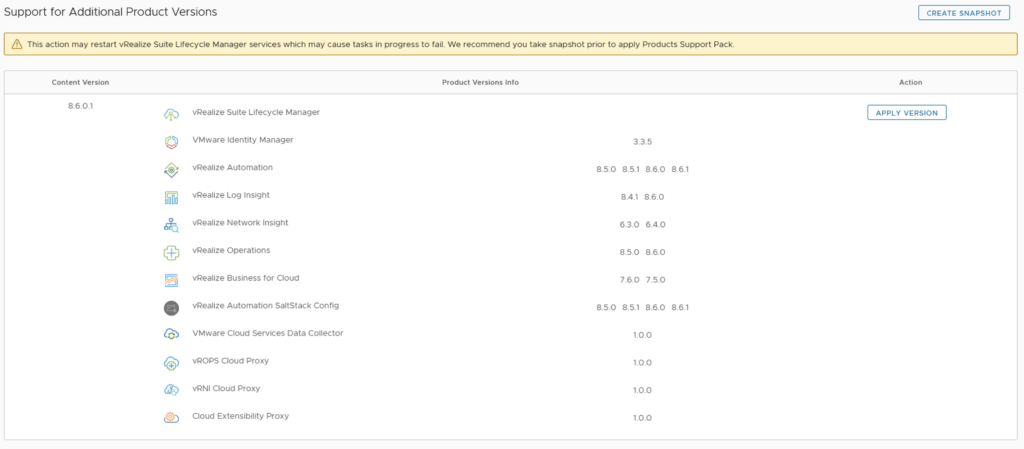Click the vRealize Network Insight icon
1024x449 pixels.
171,225
